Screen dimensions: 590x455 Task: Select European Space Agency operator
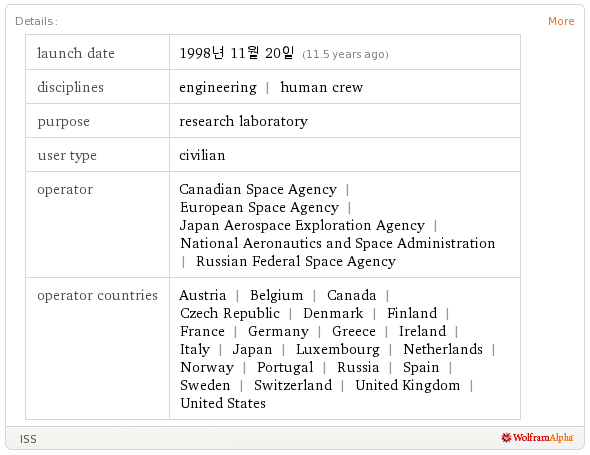(259, 208)
